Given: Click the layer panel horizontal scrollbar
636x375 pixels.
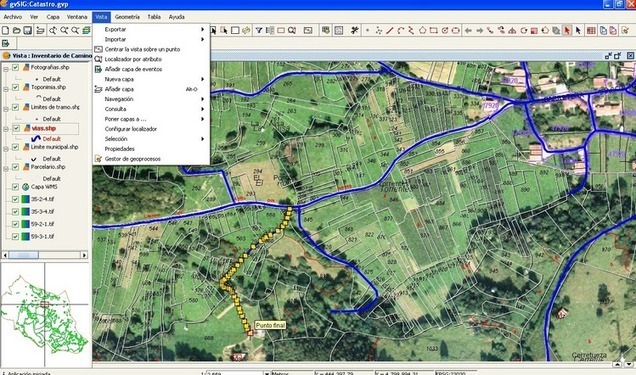Looking at the screenshot, I should click(45, 255).
